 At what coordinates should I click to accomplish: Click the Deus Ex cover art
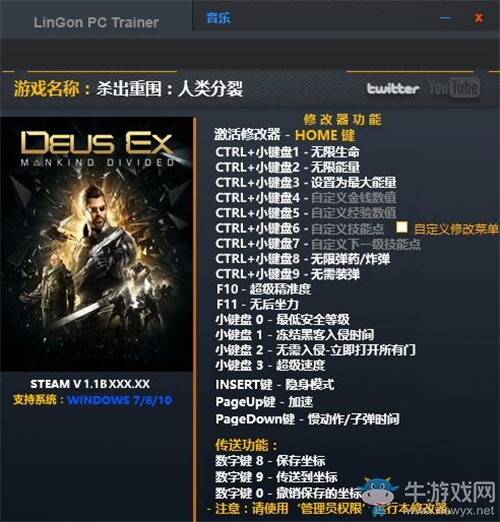point(96,244)
